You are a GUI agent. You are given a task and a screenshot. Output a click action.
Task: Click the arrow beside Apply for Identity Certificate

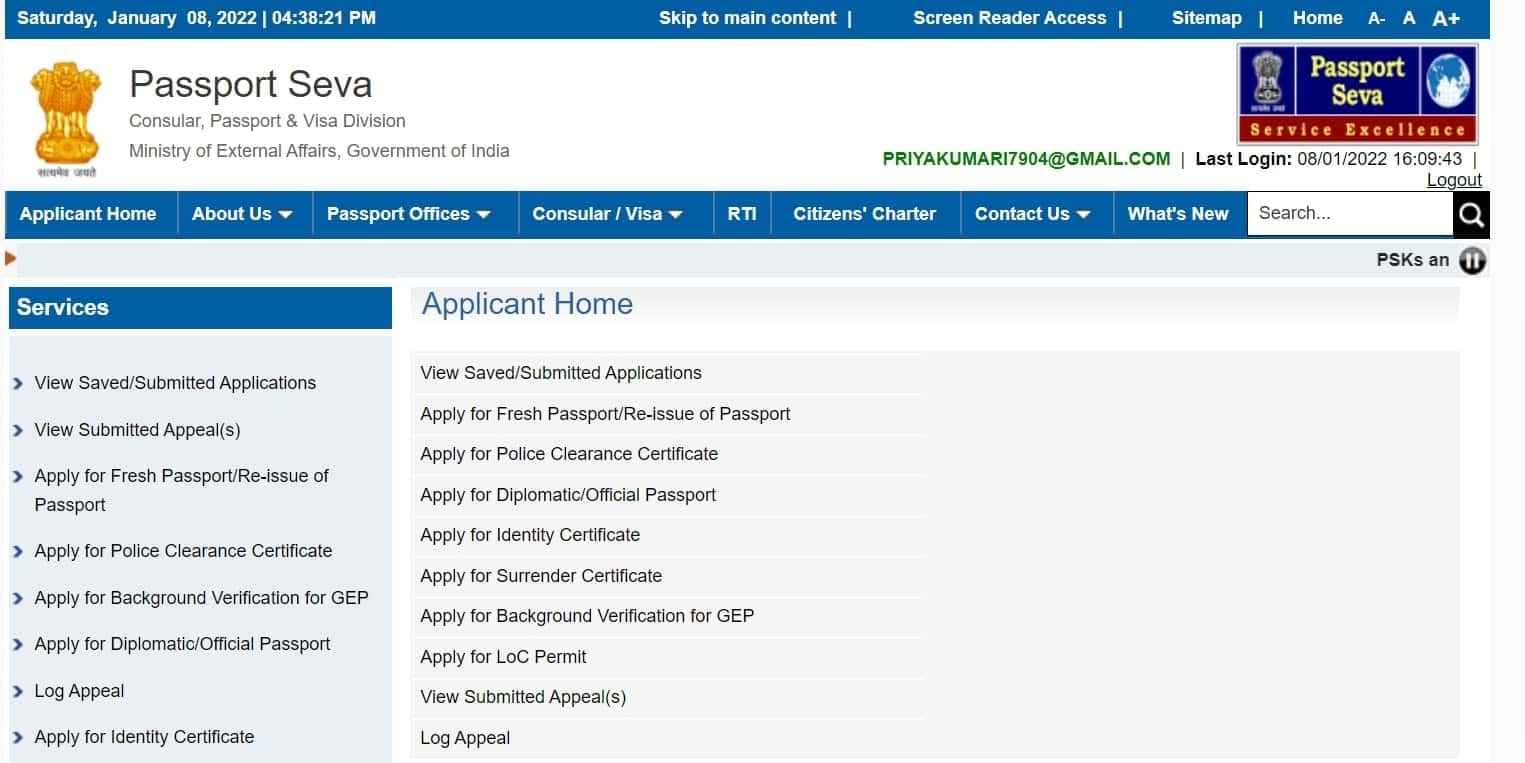tap(17, 736)
